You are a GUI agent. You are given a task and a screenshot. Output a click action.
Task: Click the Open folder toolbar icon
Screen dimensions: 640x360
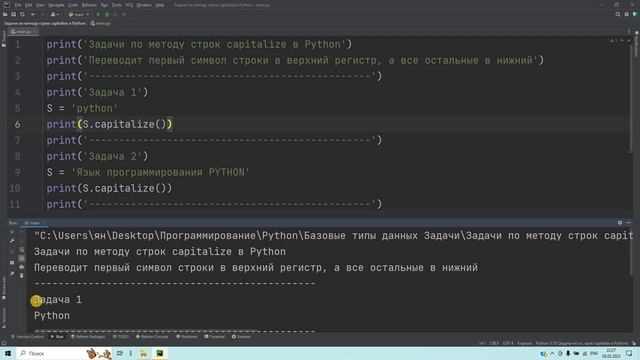click(5, 14)
